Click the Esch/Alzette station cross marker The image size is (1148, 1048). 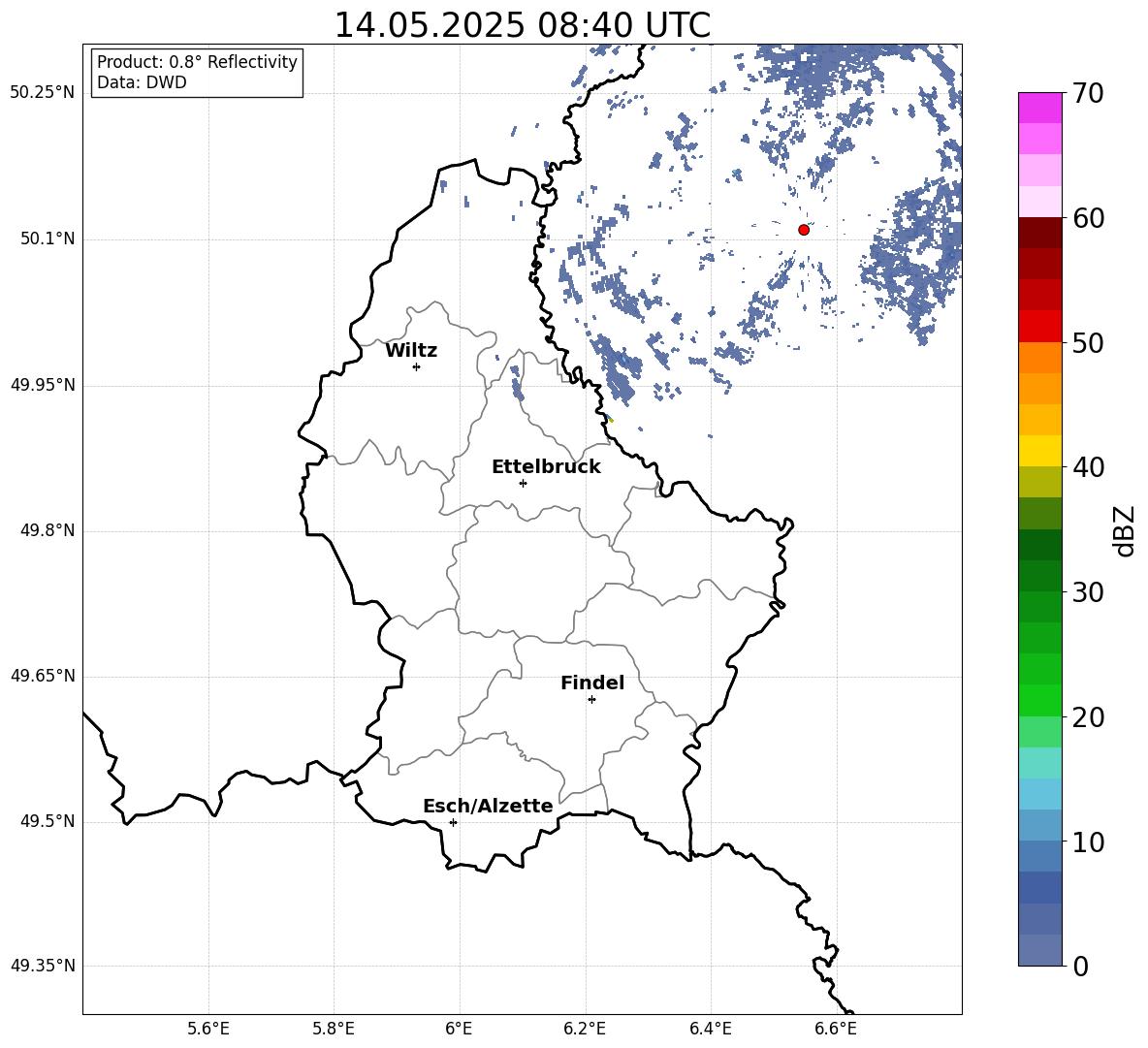[453, 822]
